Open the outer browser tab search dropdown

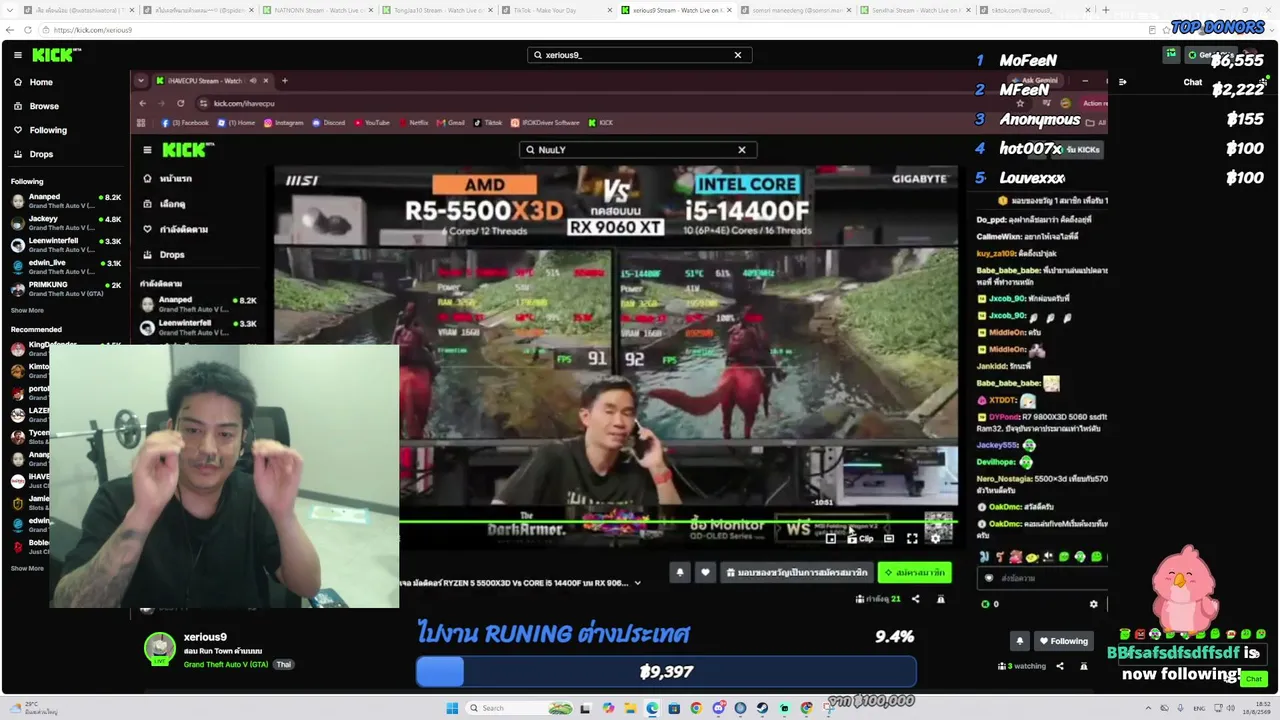click(12, 10)
